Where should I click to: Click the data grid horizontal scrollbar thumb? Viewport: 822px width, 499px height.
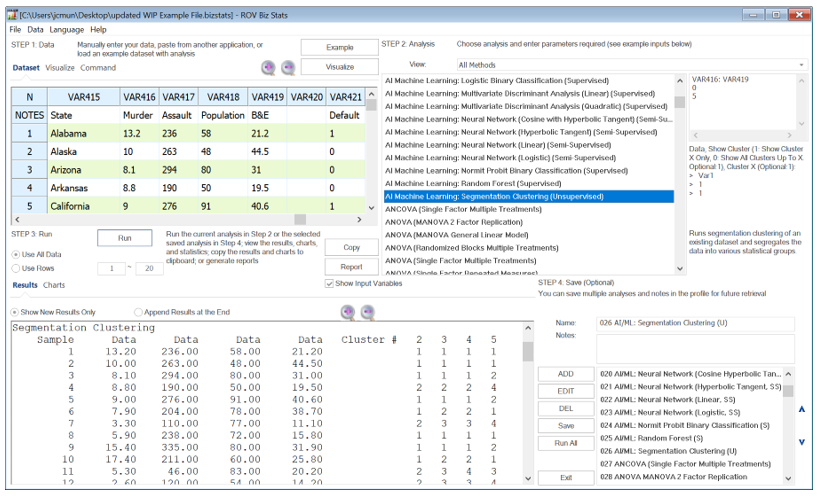300,219
